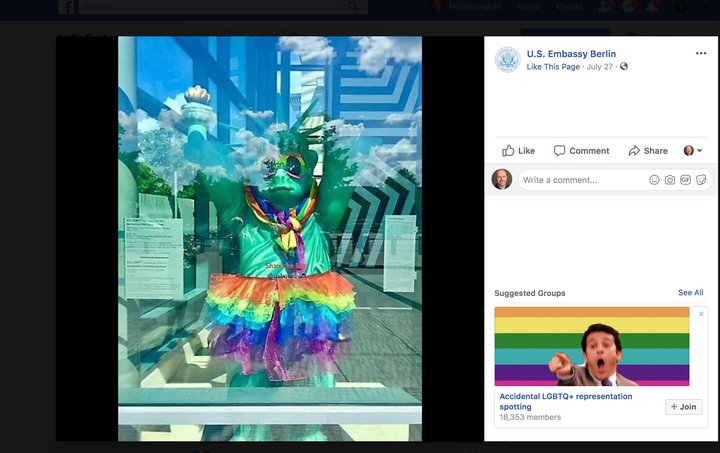Click the Facebook logo icon

pyautogui.click(x=66, y=6)
